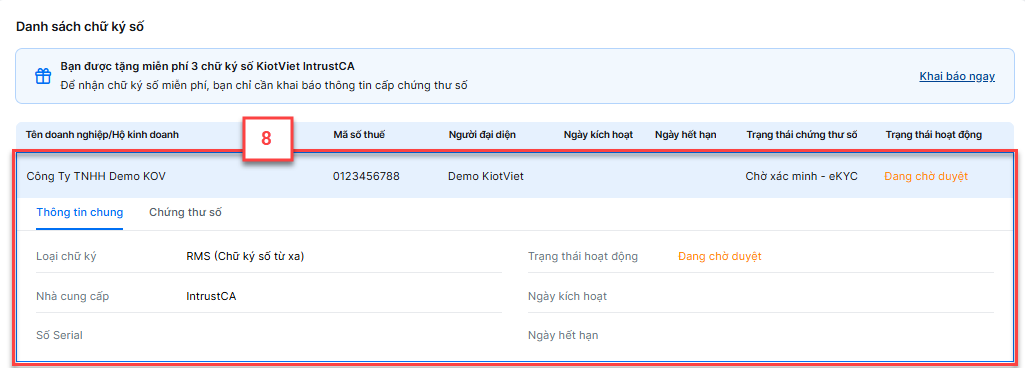Select row 'Công Ty TNHH Demo KOV'

click(515, 176)
